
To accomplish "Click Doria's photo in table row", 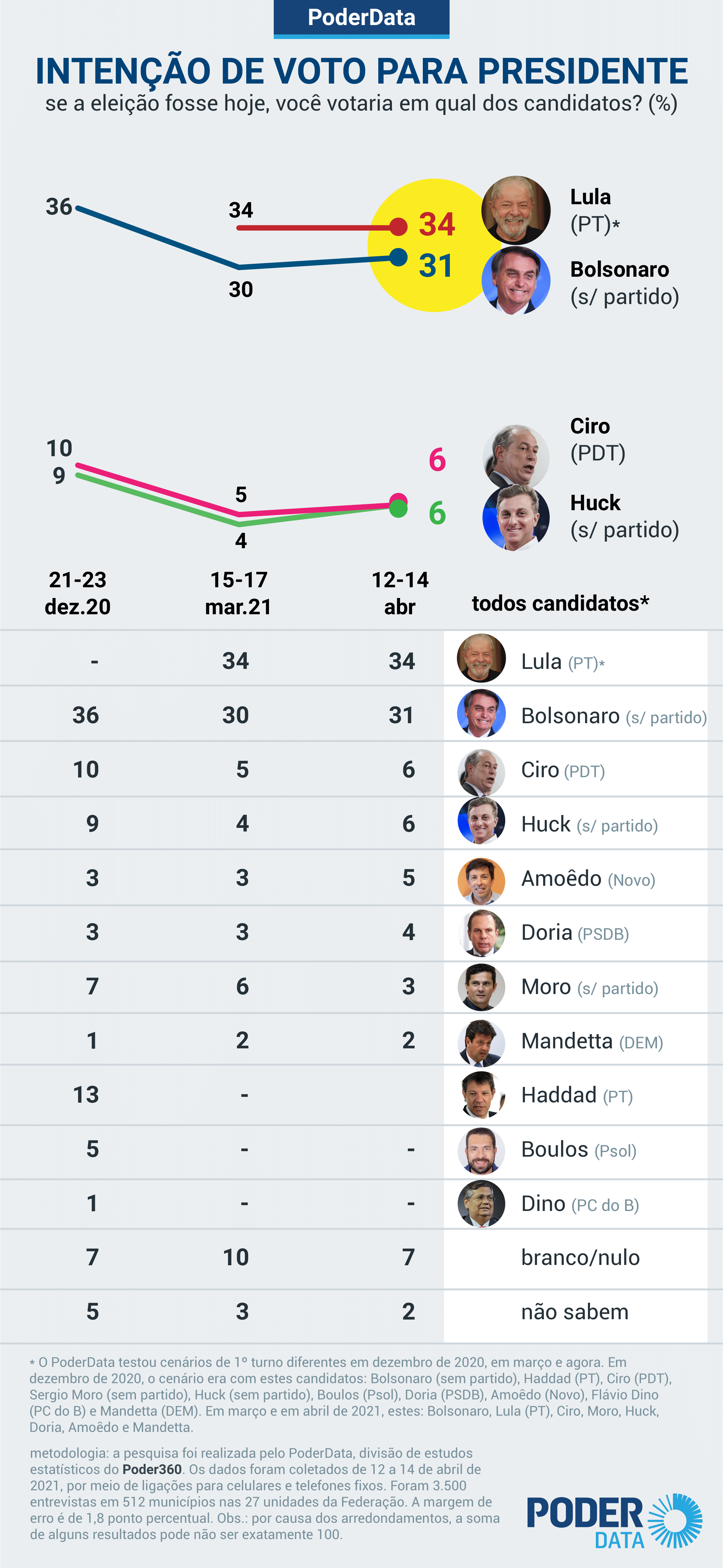I will tap(481, 933).
